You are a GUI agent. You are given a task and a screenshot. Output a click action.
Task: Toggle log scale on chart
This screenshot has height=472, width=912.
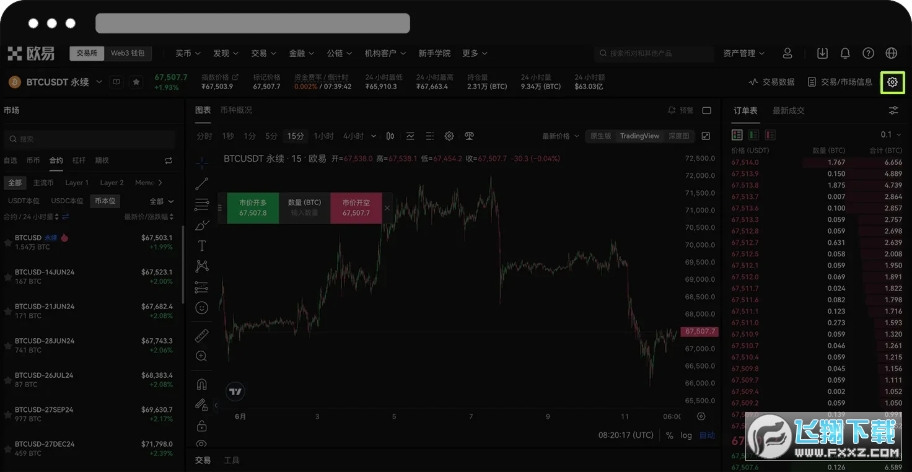(686, 435)
